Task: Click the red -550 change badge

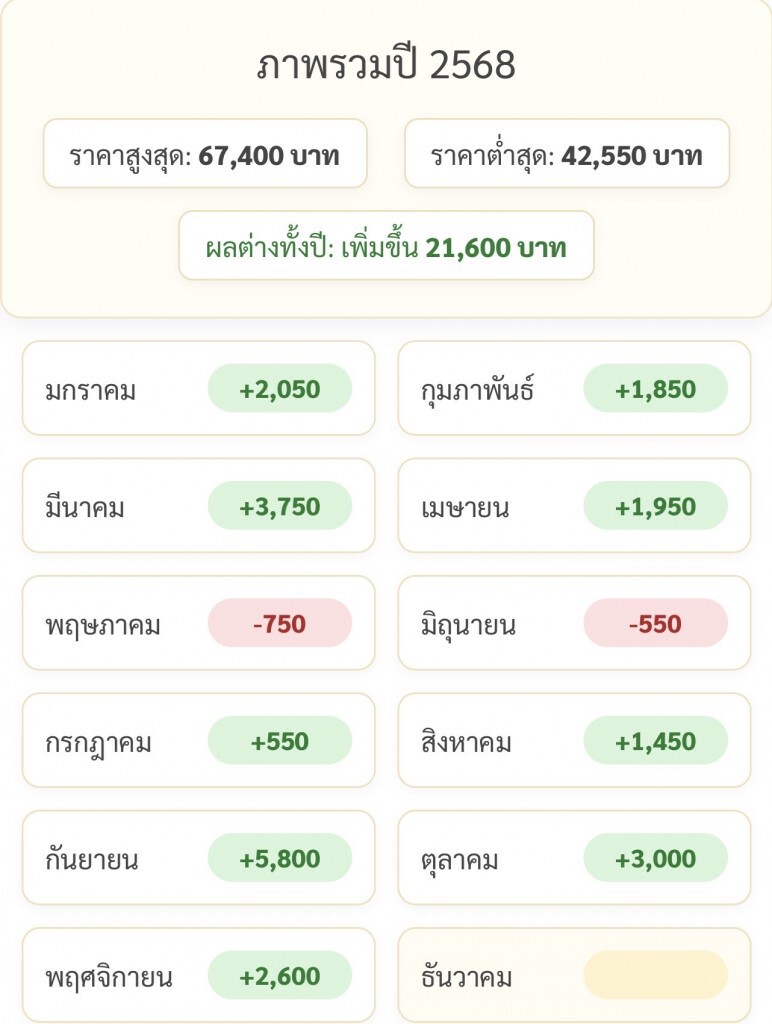Action: click(655, 625)
